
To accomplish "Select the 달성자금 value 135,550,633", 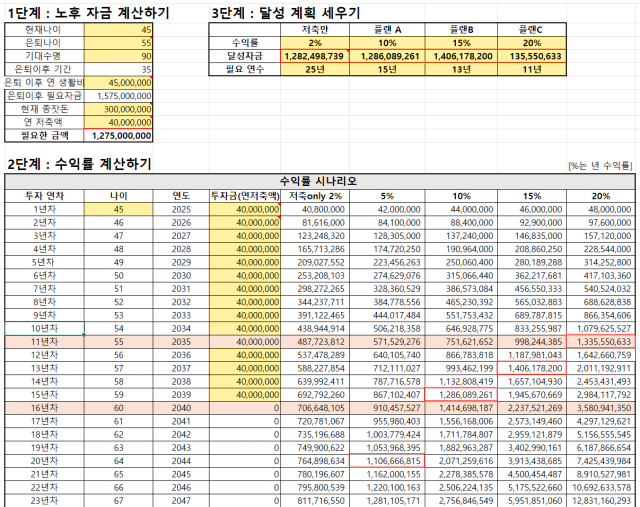I will coord(532,56).
